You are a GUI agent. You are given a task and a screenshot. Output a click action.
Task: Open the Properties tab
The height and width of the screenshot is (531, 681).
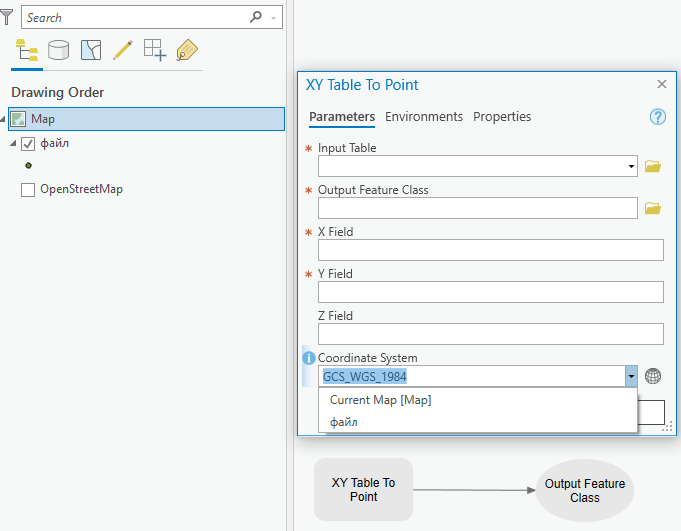click(502, 117)
